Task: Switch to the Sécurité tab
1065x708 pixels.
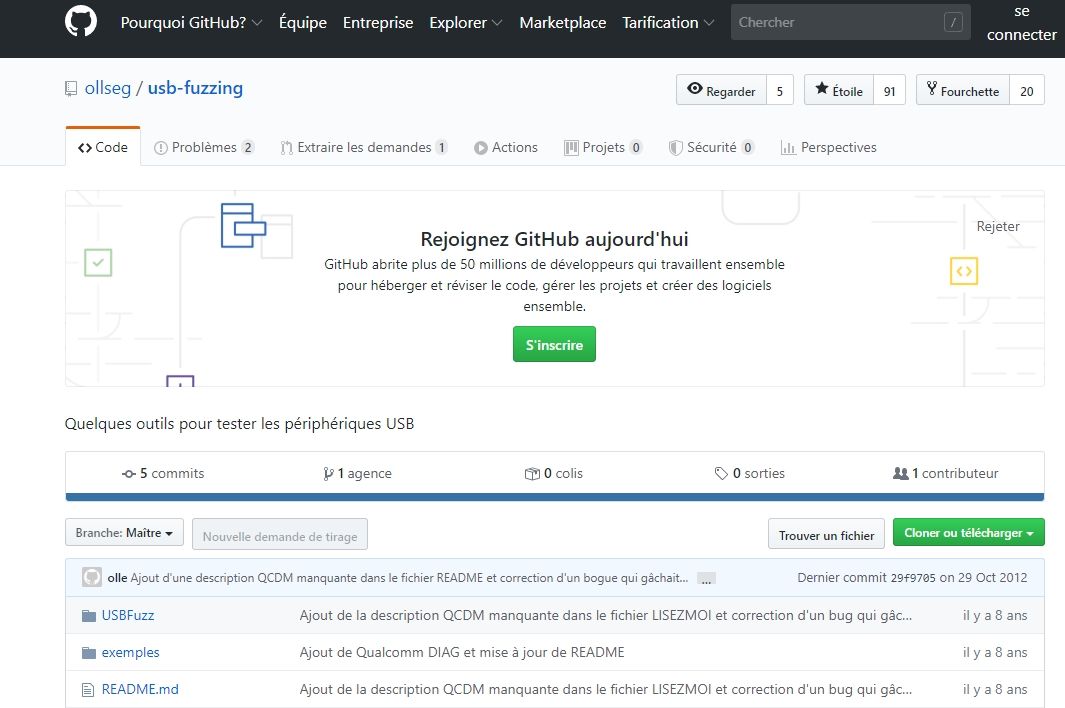Action: pos(712,147)
